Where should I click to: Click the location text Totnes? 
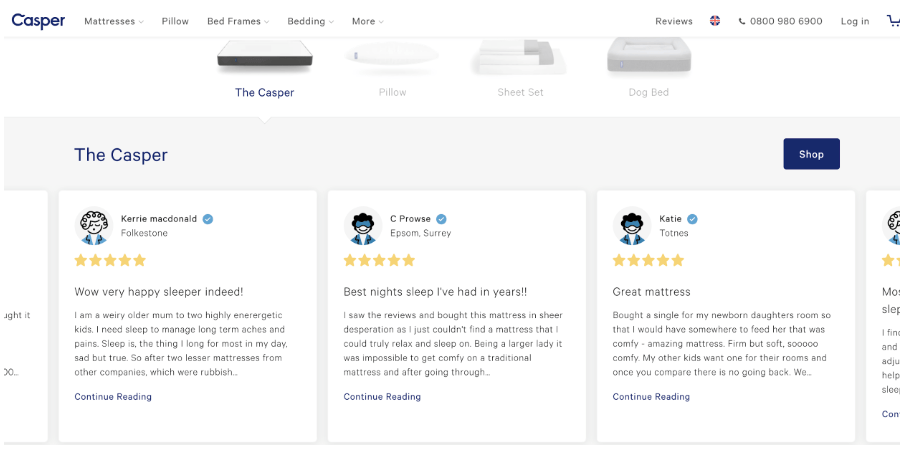tap(674, 233)
